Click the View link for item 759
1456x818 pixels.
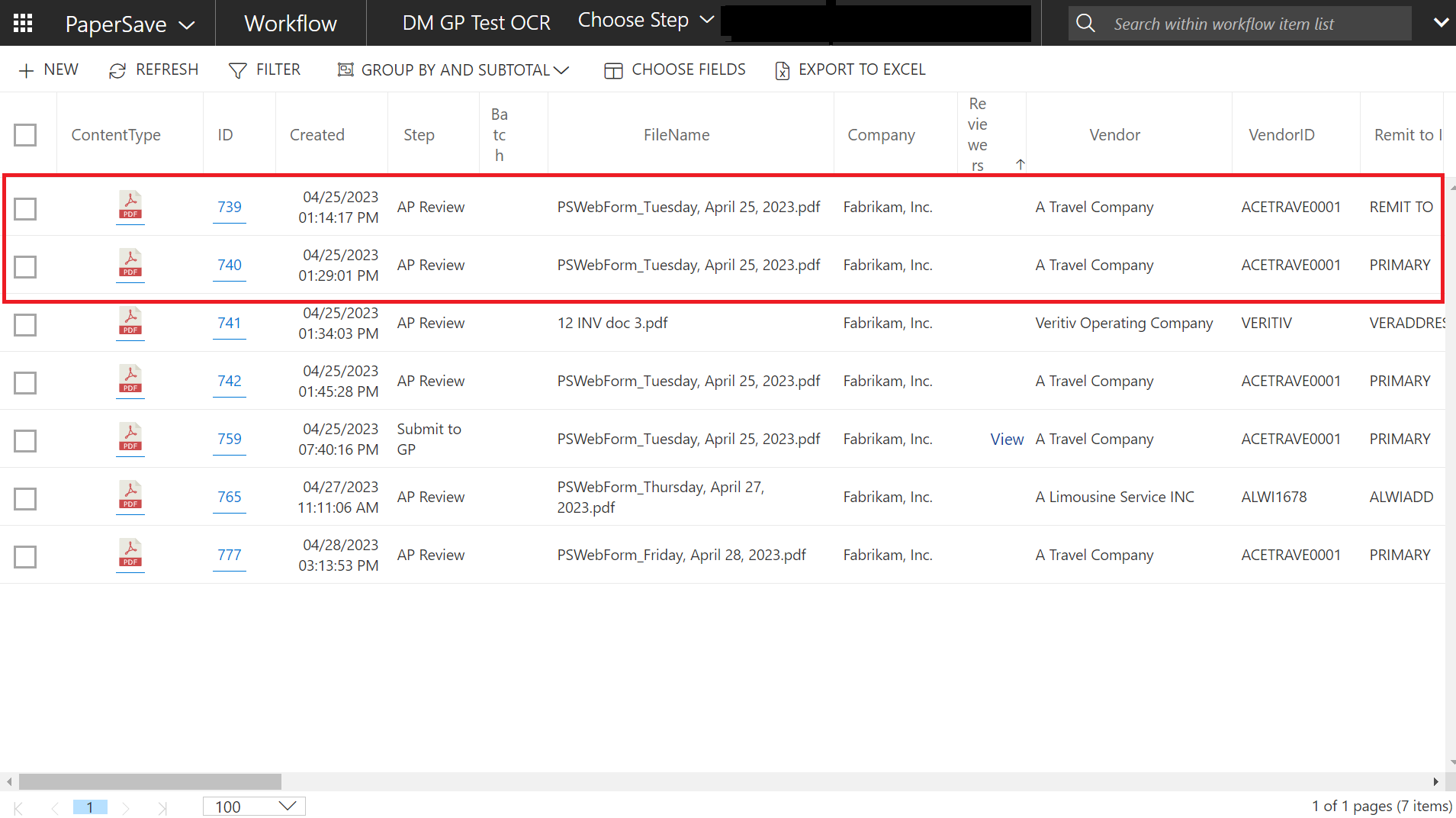pyautogui.click(x=1007, y=439)
